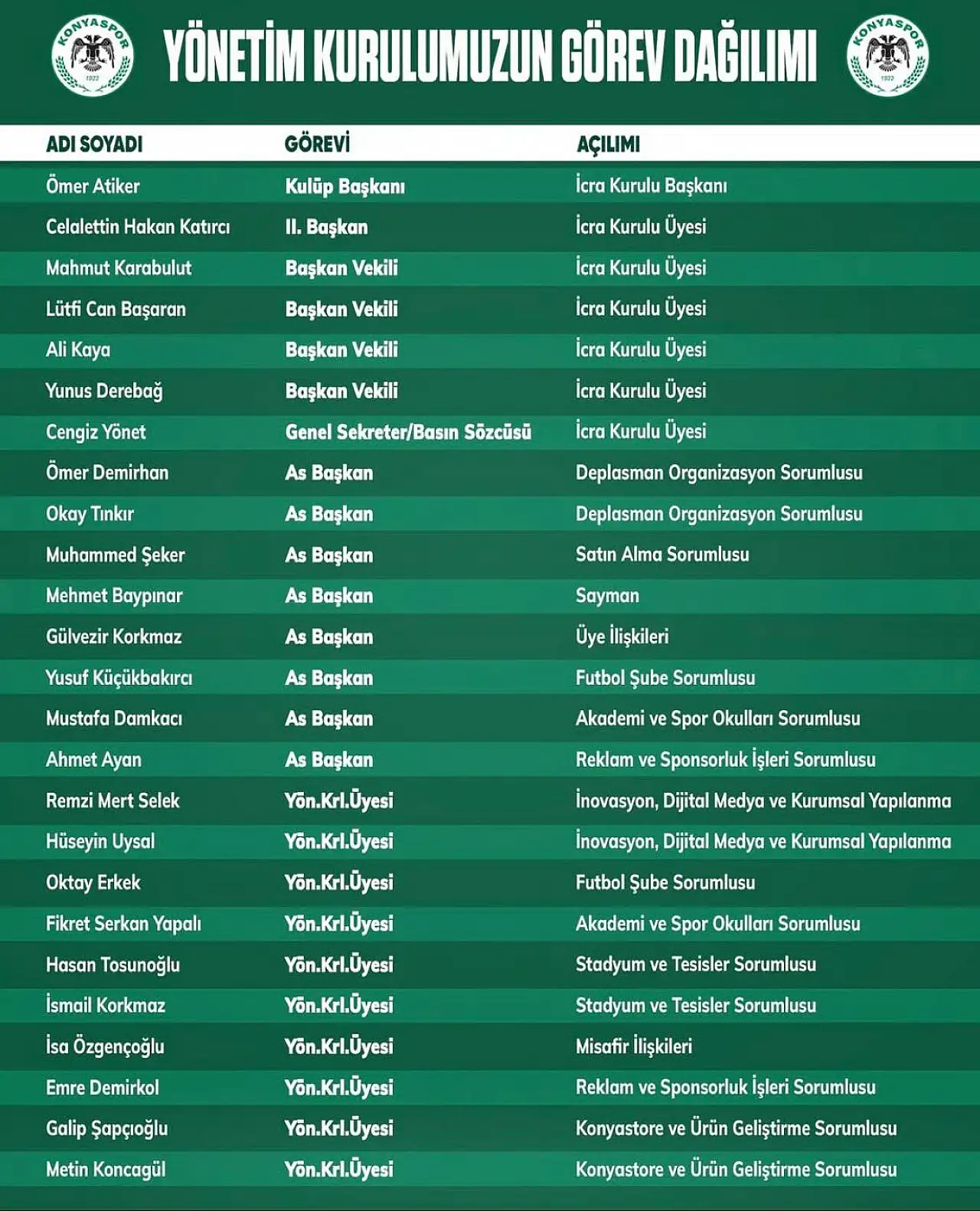The image size is (980, 1211).
Task: Click the Misafir İlişkileri text
Action: pos(634,1046)
